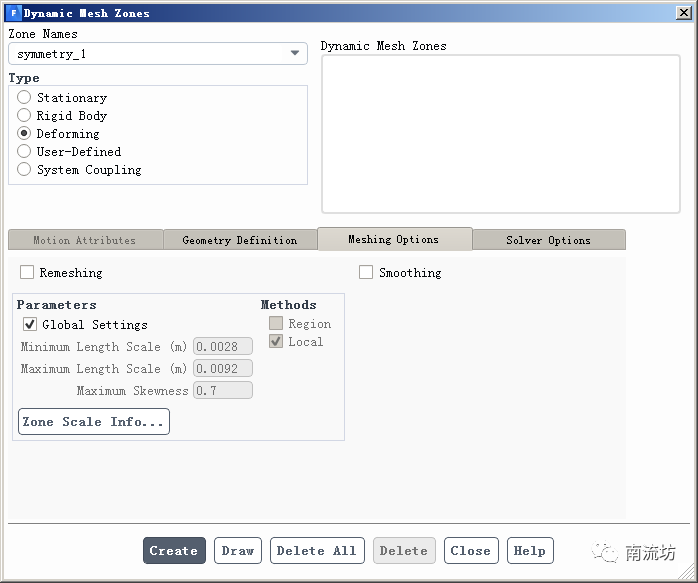The width and height of the screenshot is (698, 583).
Task: Switch to the Geometry Definition tab
Action: pyautogui.click(x=240, y=240)
